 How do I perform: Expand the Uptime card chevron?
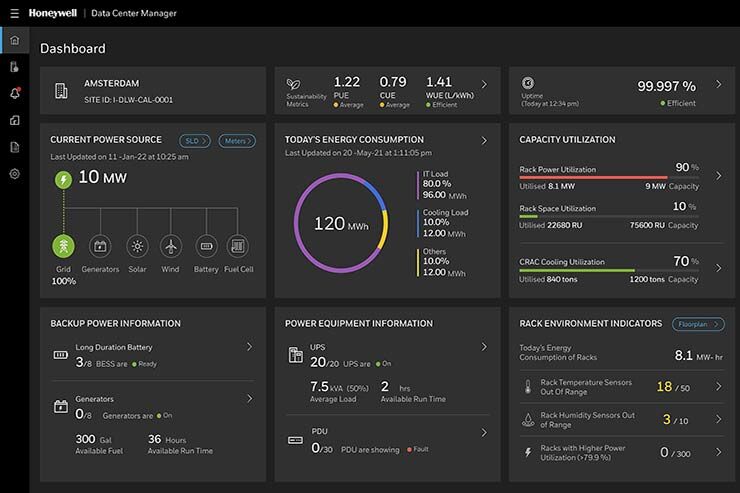(x=718, y=85)
